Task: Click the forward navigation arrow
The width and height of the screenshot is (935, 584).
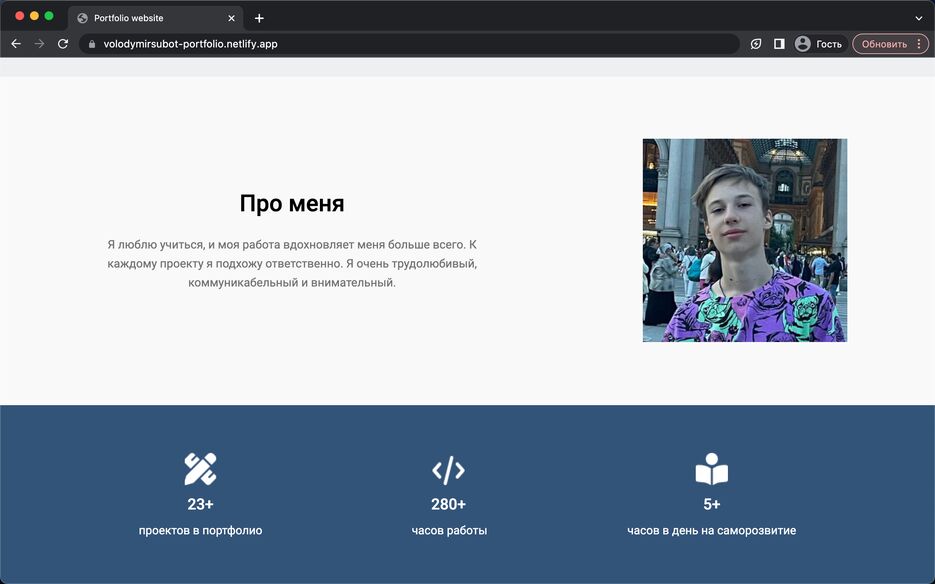Action: click(x=40, y=43)
